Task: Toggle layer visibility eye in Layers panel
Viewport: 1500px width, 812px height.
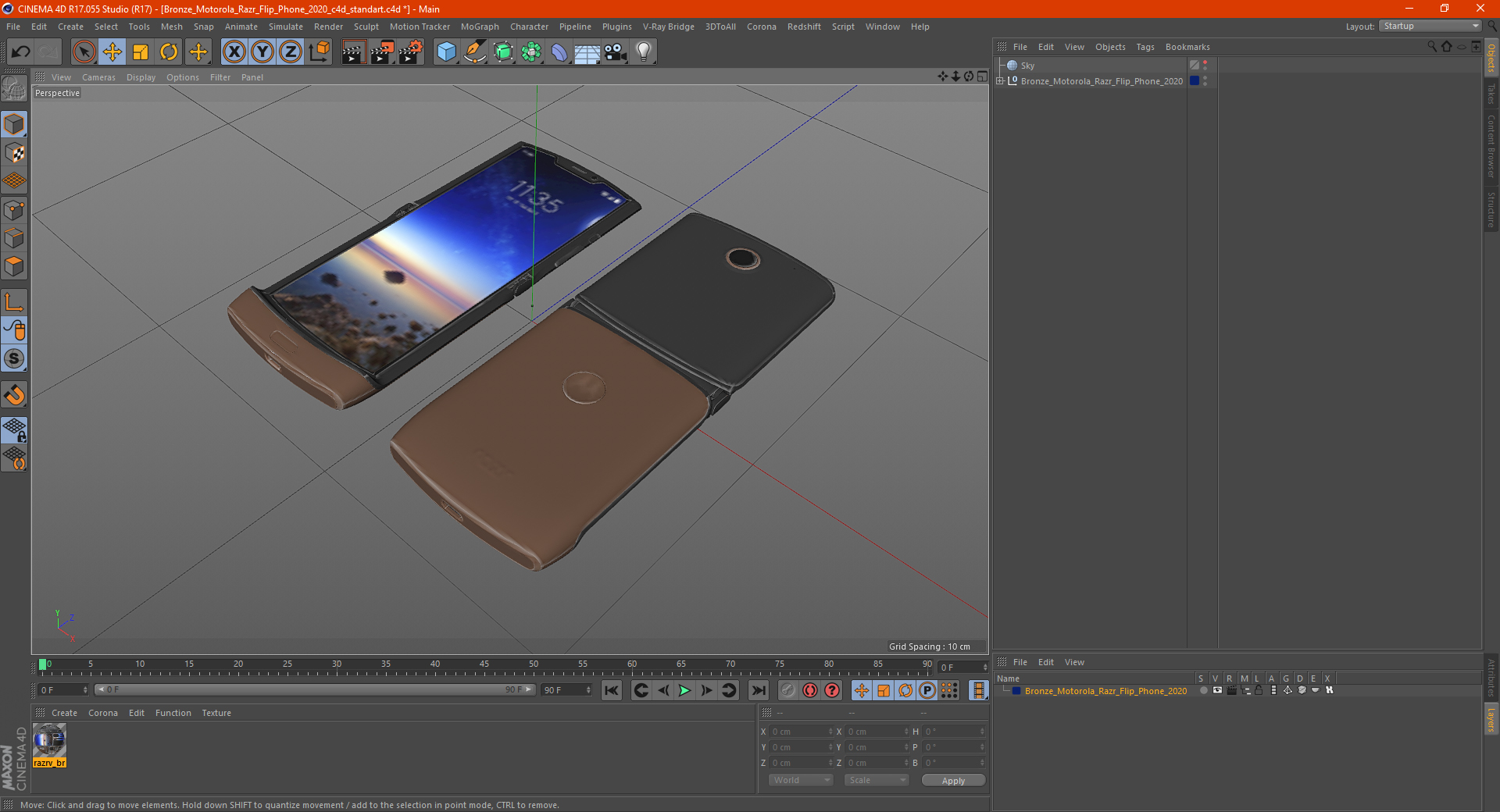Action: (1217, 690)
